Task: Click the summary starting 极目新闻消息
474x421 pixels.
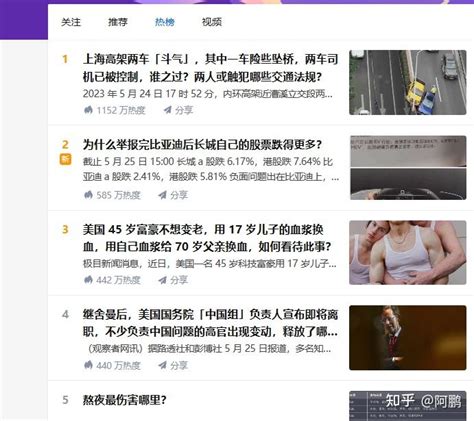Action: [x=210, y=264]
